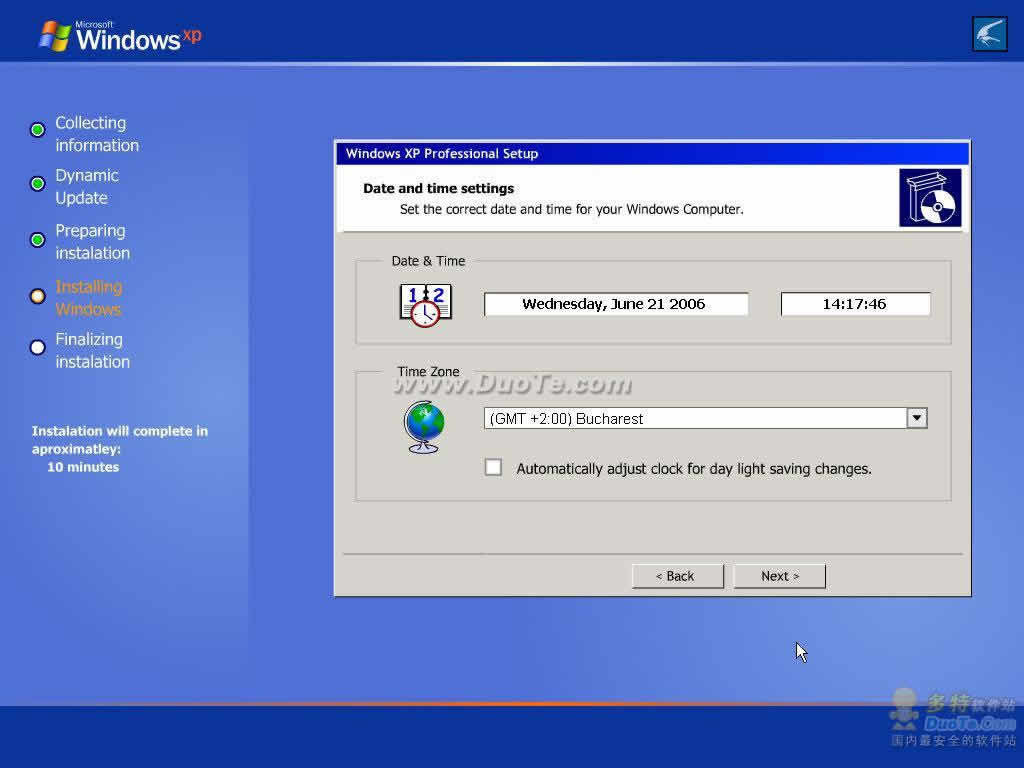Click "Instalation will complete in" text
Image resolution: width=1024 pixels, height=768 pixels.
coord(120,431)
